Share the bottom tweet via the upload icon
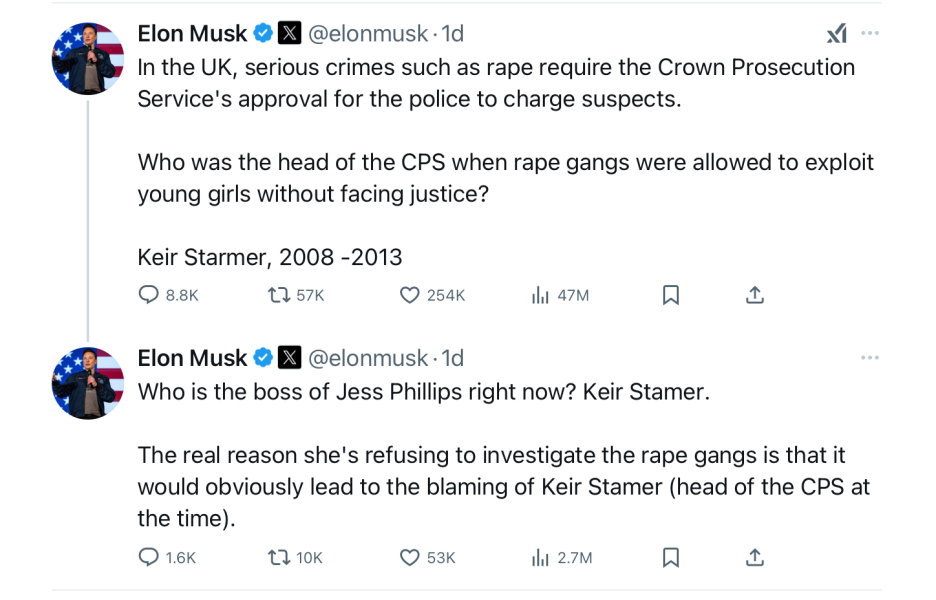This screenshot has width=936, height=600. coord(755,557)
